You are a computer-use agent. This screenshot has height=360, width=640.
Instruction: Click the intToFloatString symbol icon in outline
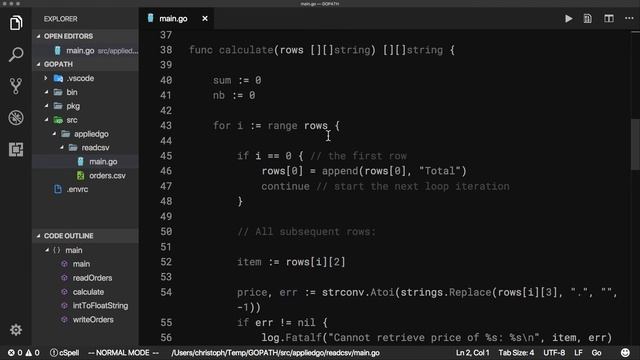click(64, 306)
